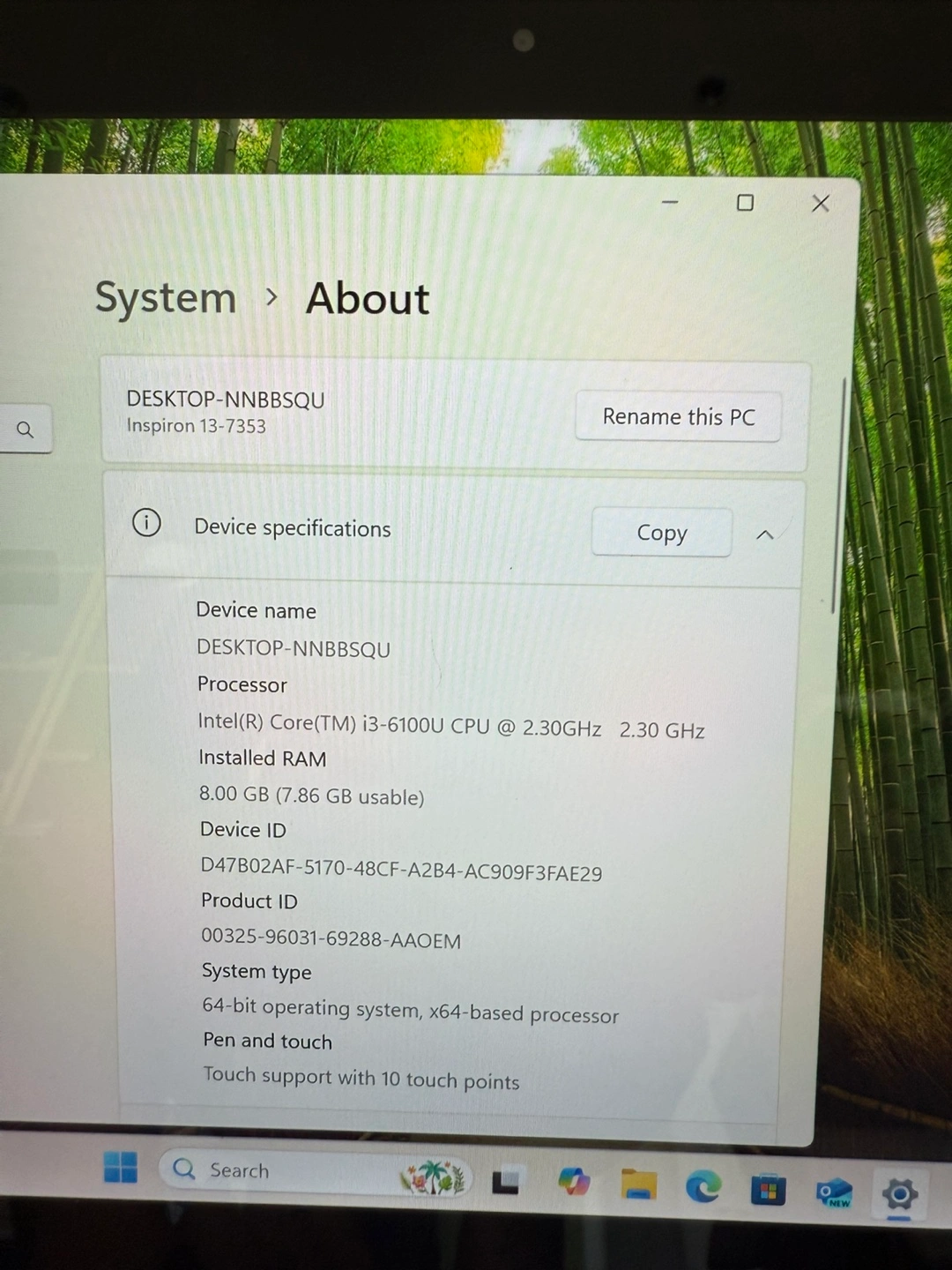This screenshot has height=1270, width=952.
Task: Click the Device name label
Action: point(256,610)
